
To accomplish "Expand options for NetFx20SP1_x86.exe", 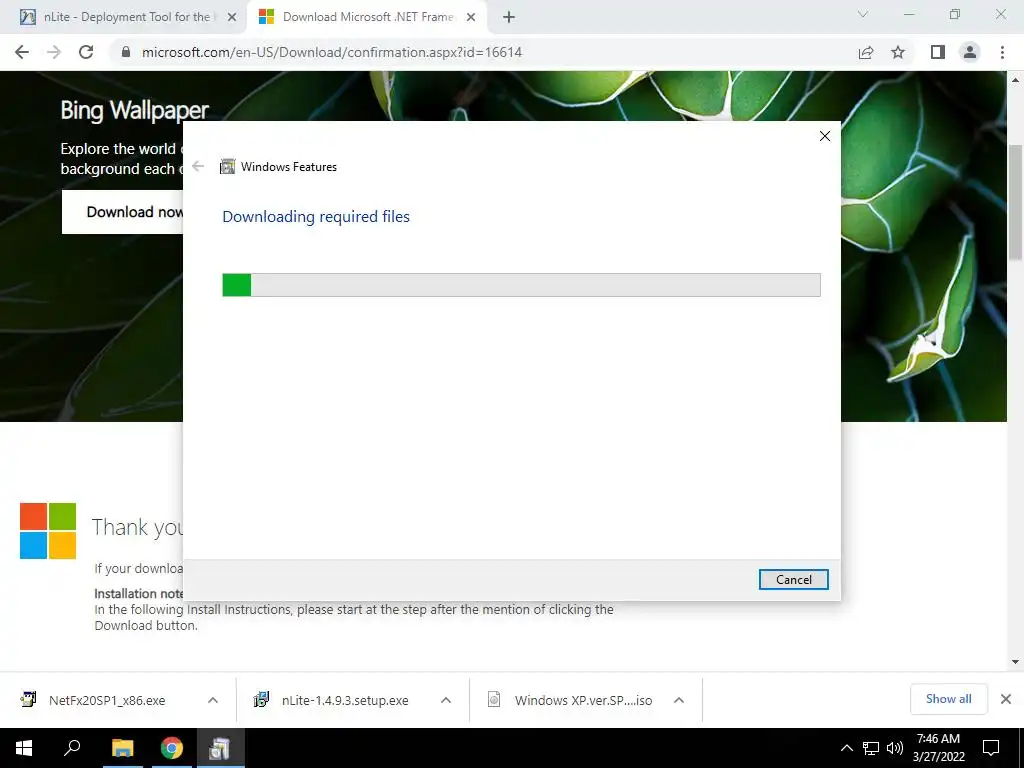I will pos(213,700).
